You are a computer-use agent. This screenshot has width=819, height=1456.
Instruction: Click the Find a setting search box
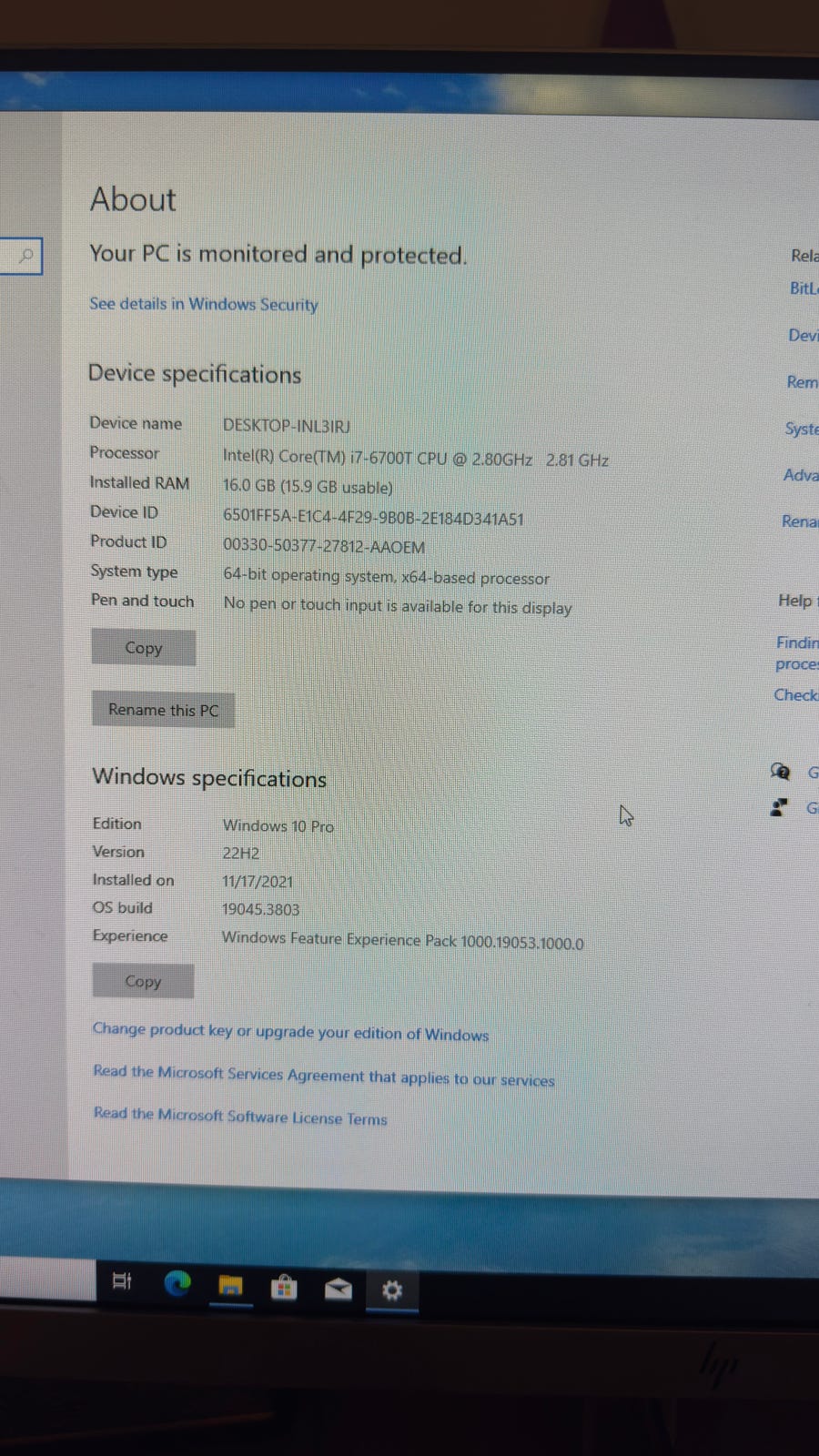(x=21, y=256)
